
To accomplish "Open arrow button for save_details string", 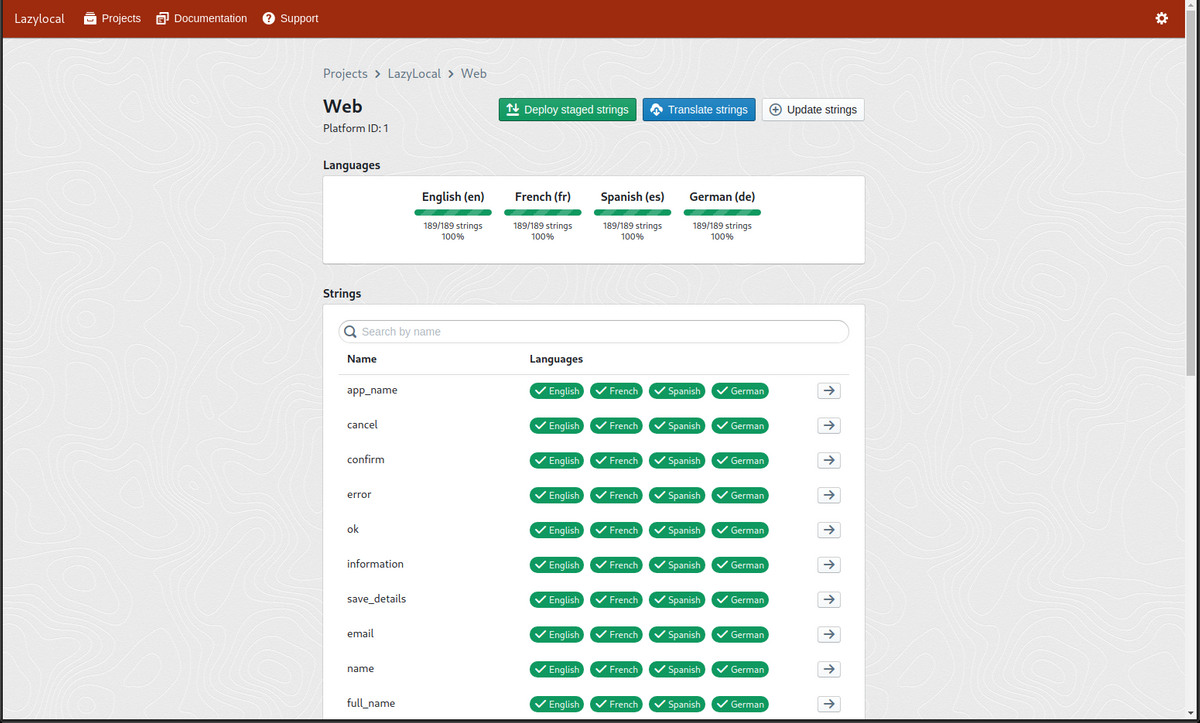I will (828, 599).
